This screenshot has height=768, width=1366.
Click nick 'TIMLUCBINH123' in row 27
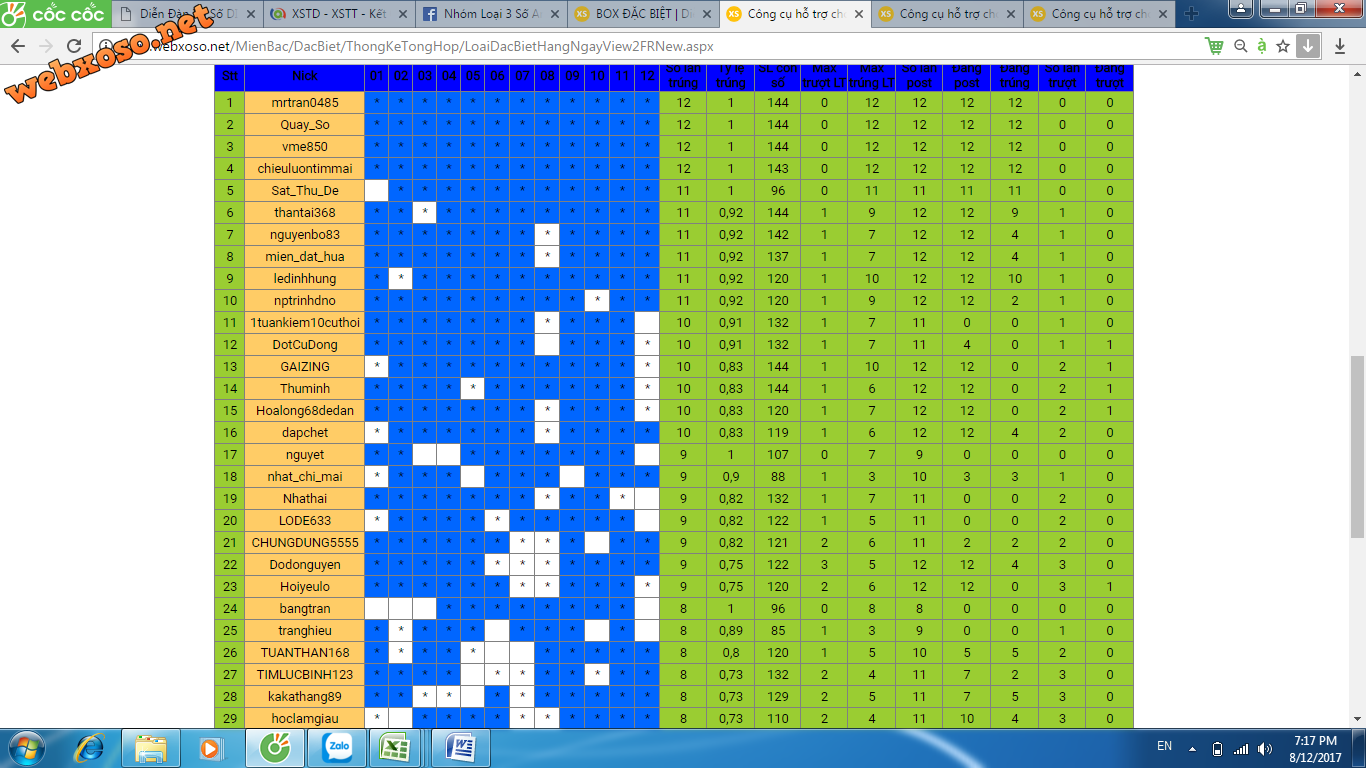coord(305,674)
